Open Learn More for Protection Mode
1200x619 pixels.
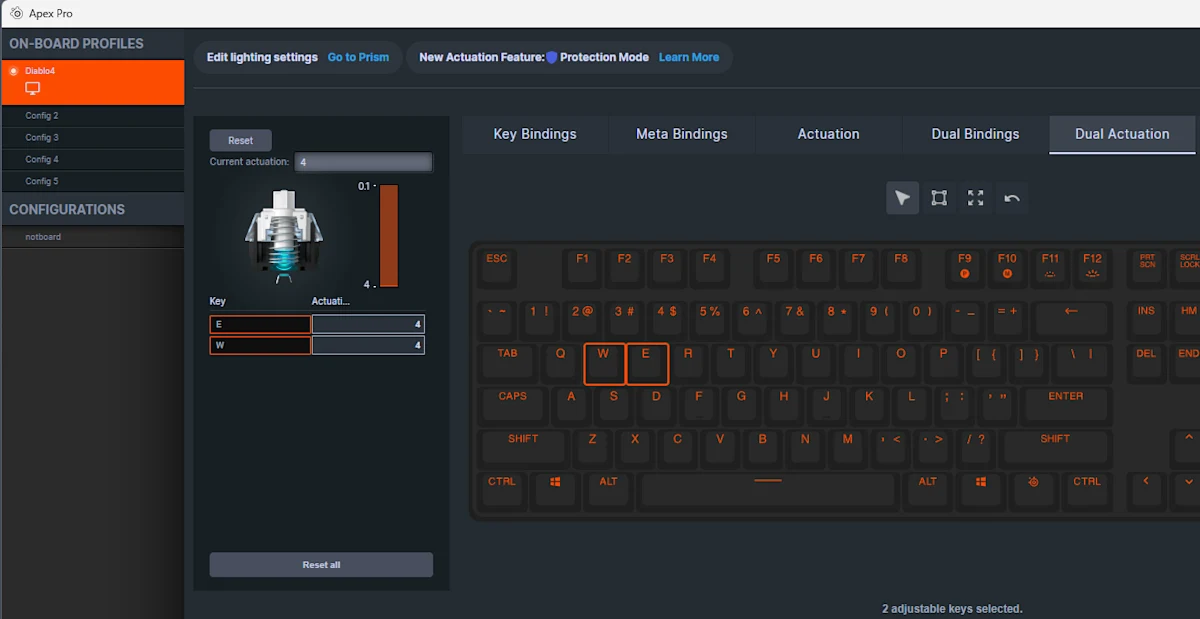click(x=688, y=57)
